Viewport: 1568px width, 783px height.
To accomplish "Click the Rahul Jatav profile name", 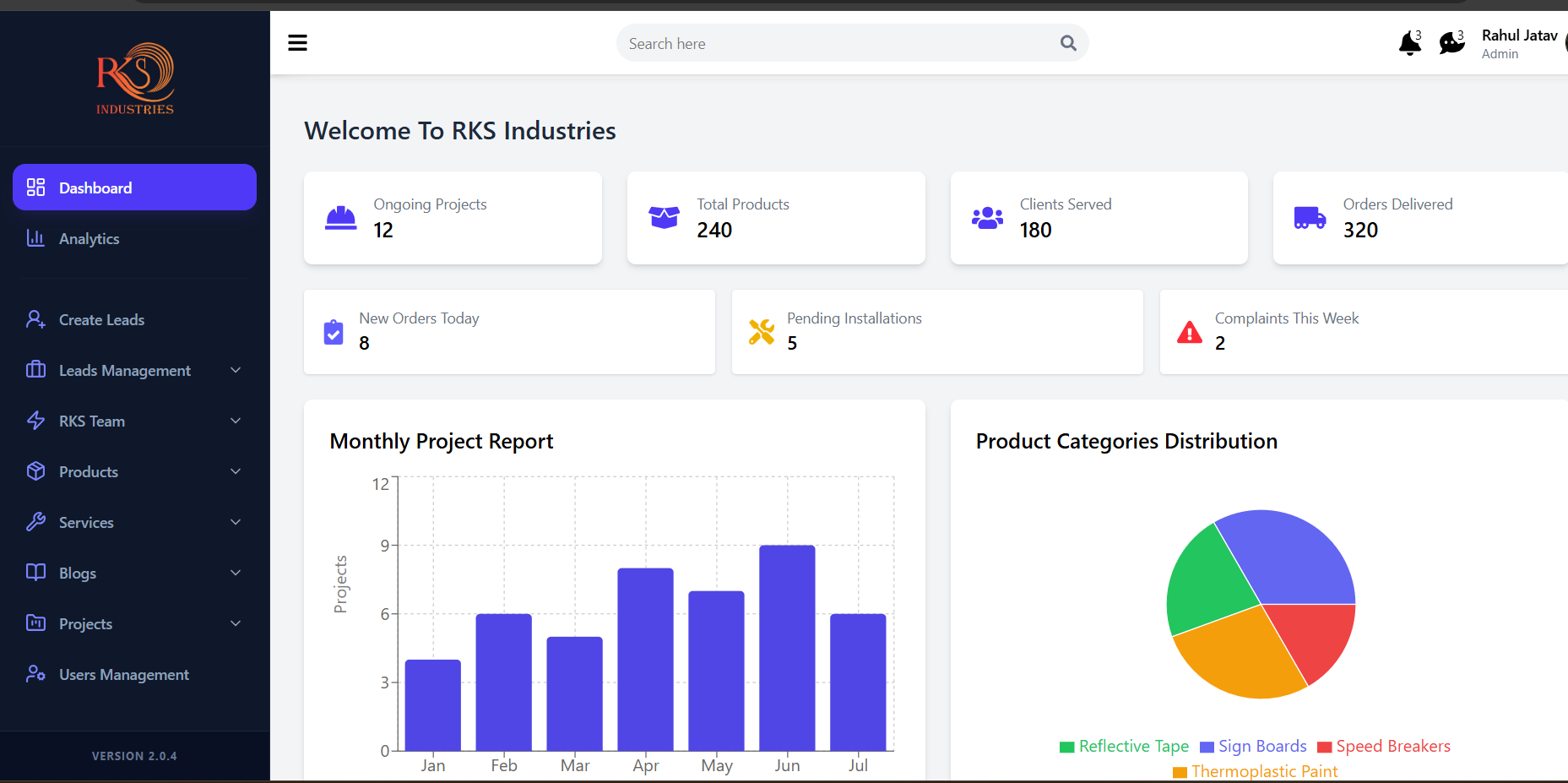I will tap(1519, 35).
